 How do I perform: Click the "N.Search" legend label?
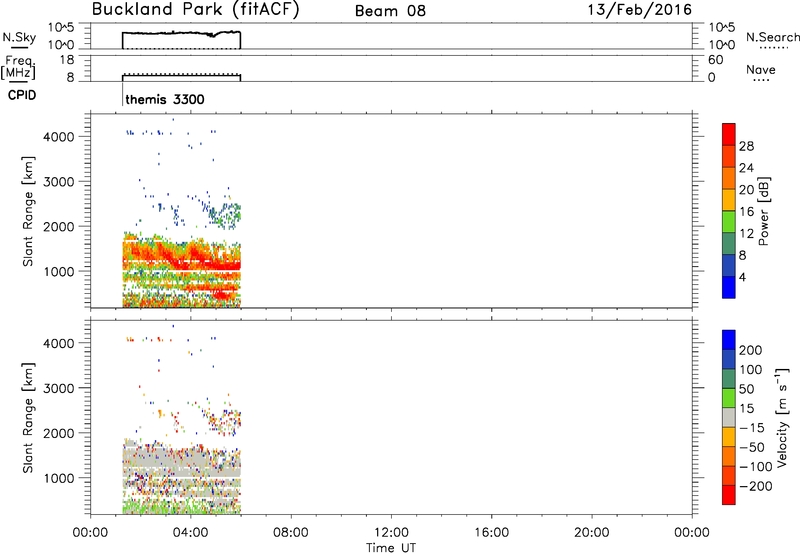pos(773,37)
